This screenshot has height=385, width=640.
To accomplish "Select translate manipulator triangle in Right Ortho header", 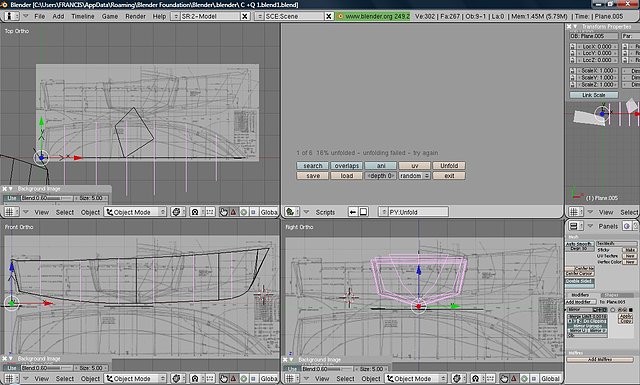I will coord(514,378).
